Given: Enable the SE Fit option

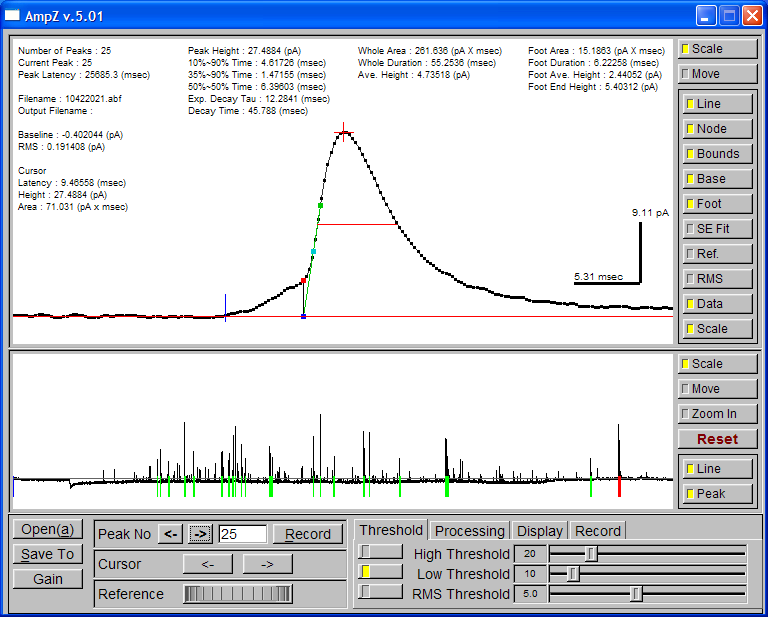Looking at the screenshot, I should pos(718,229).
